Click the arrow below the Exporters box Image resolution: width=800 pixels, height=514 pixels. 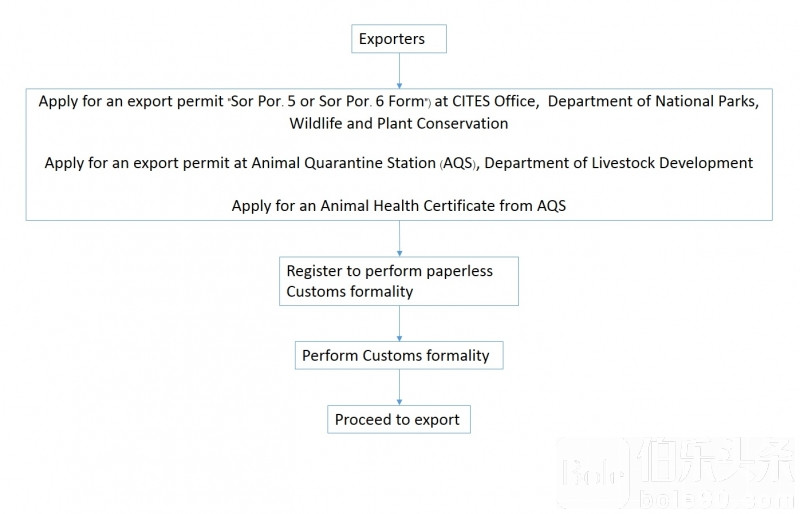(x=399, y=70)
